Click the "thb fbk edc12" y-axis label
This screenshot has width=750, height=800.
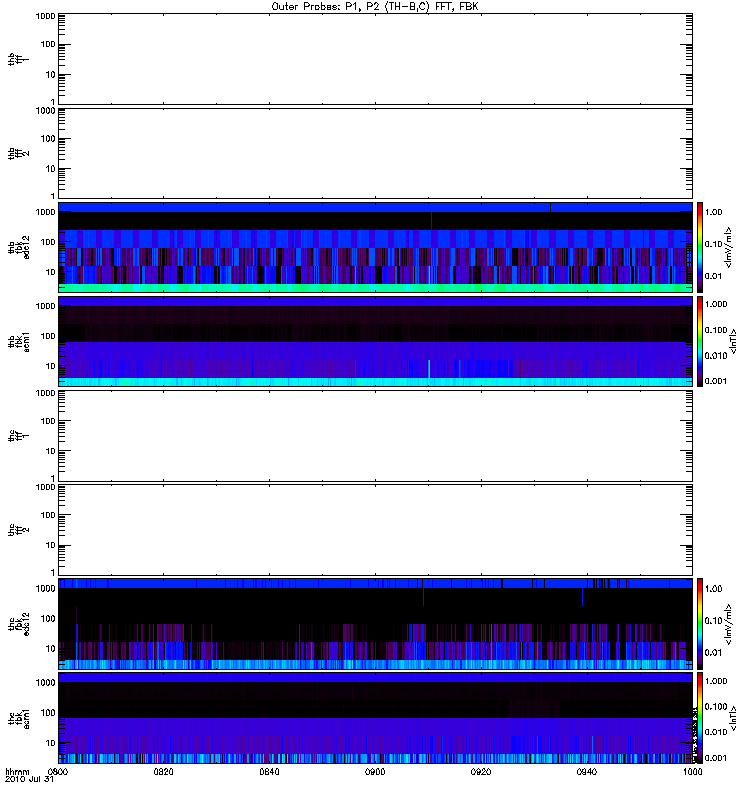pyautogui.click(x=19, y=247)
